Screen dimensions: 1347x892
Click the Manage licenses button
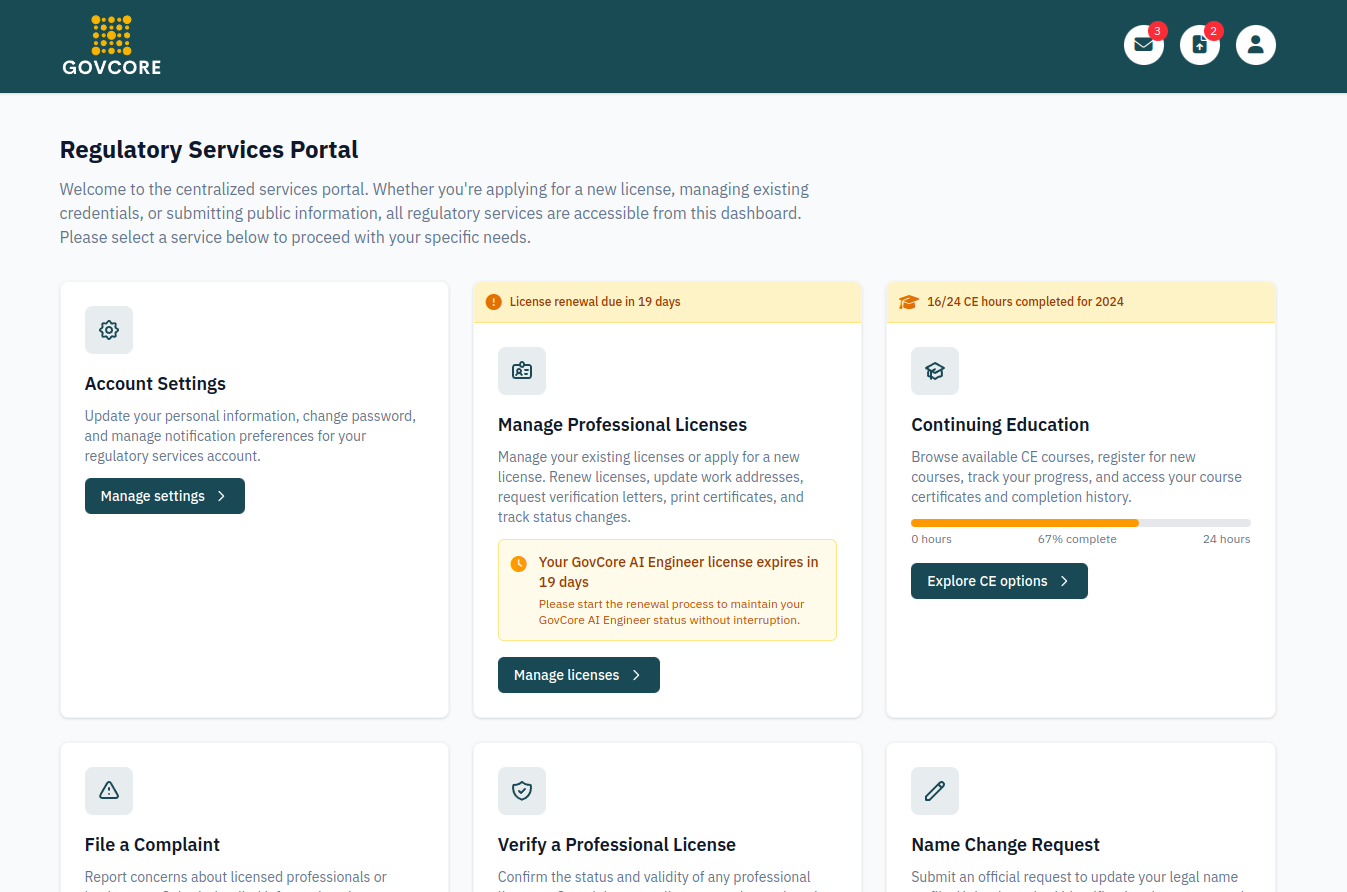579,675
